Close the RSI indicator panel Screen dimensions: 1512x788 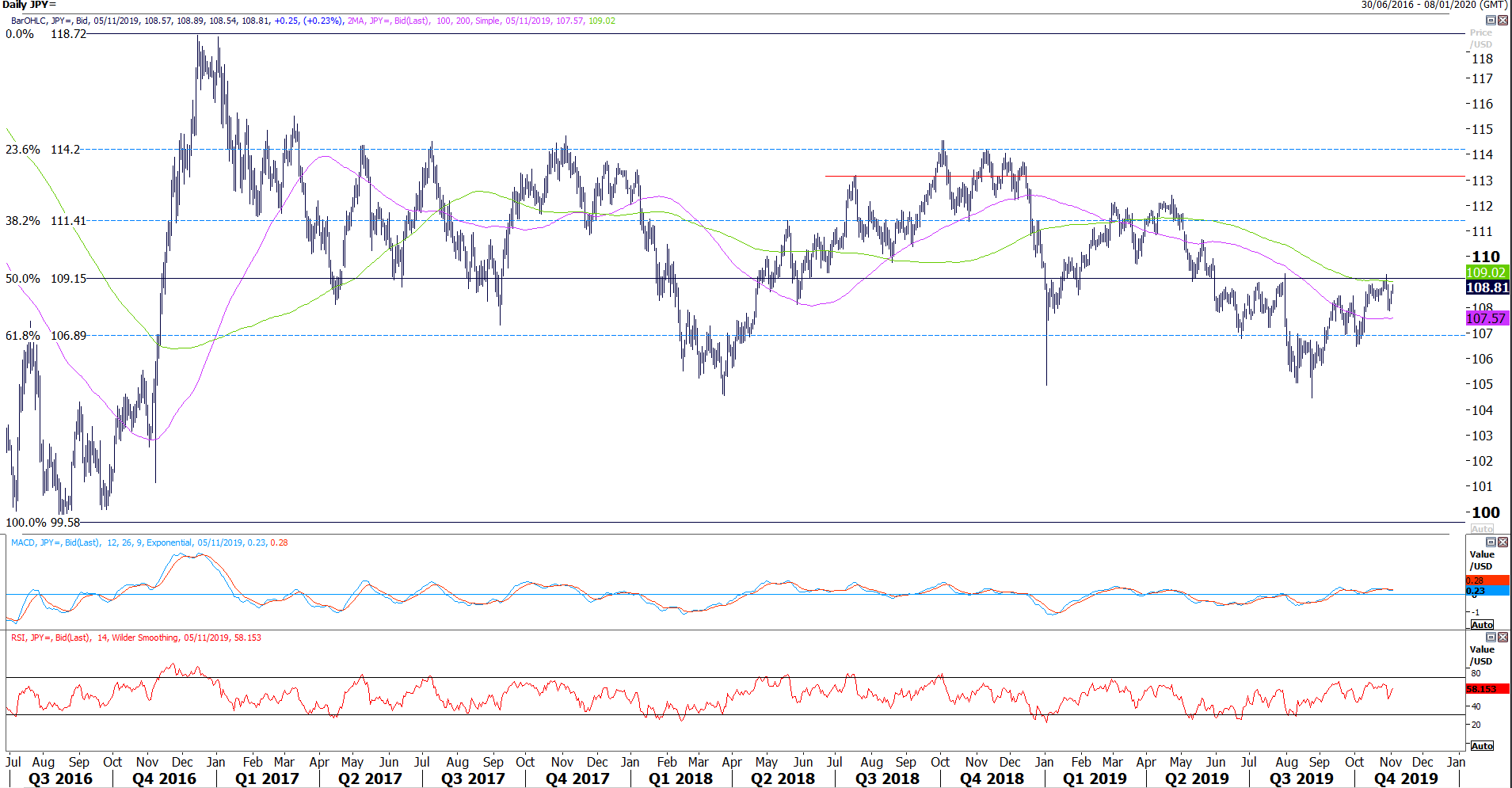(1502, 638)
